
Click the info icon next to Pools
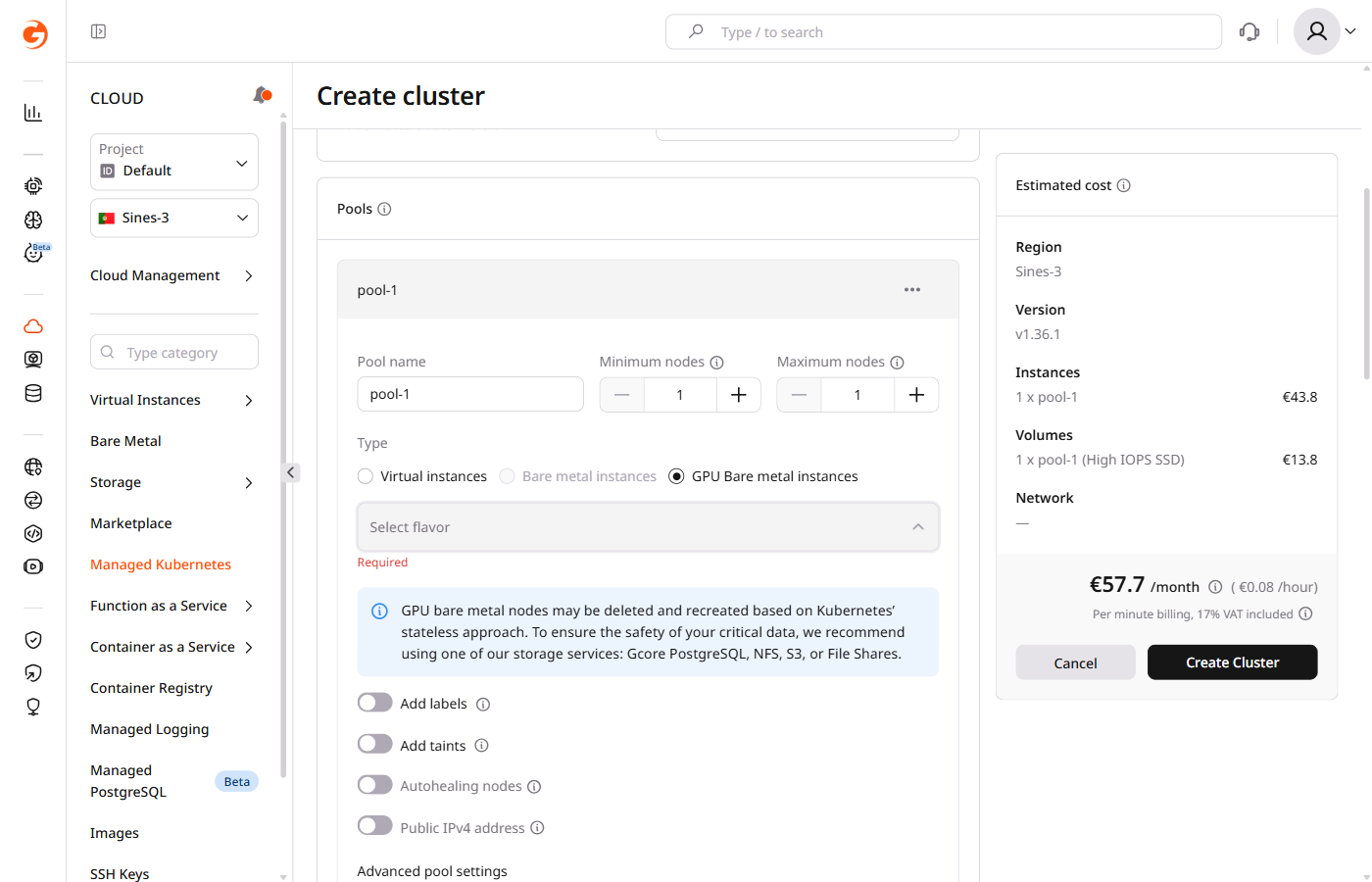coord(384,209)
